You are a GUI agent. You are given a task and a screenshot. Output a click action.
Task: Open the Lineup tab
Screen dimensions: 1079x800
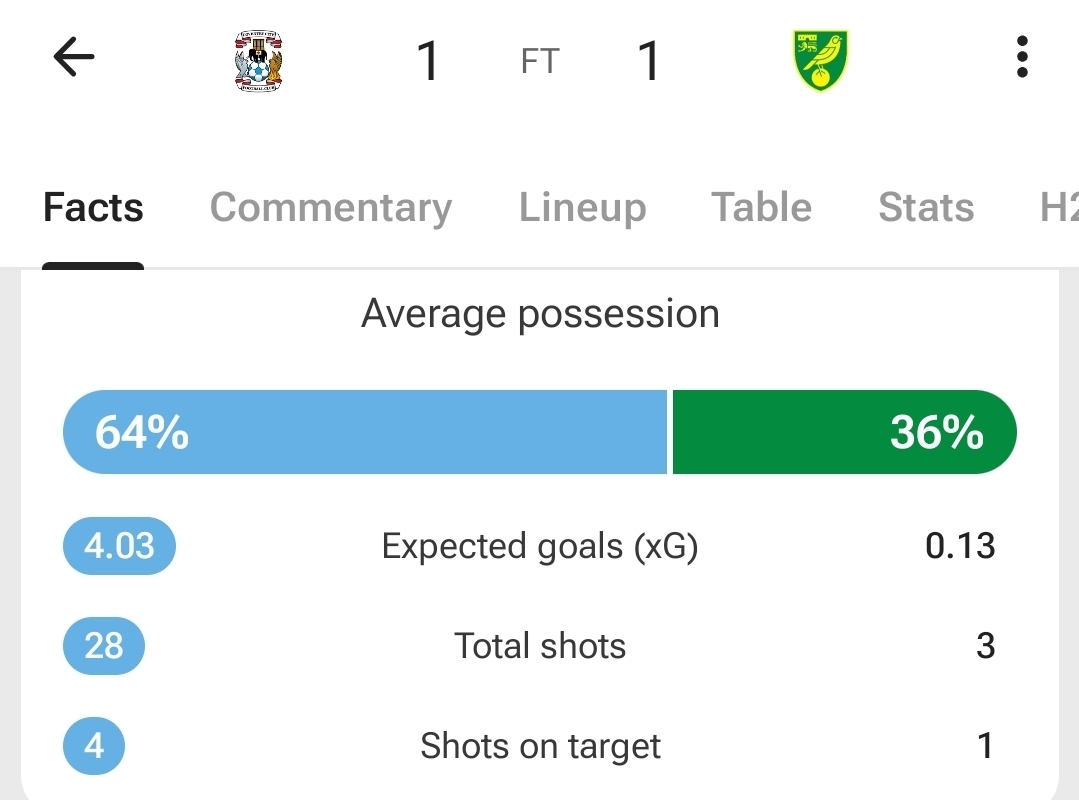[x=582, y=208]
